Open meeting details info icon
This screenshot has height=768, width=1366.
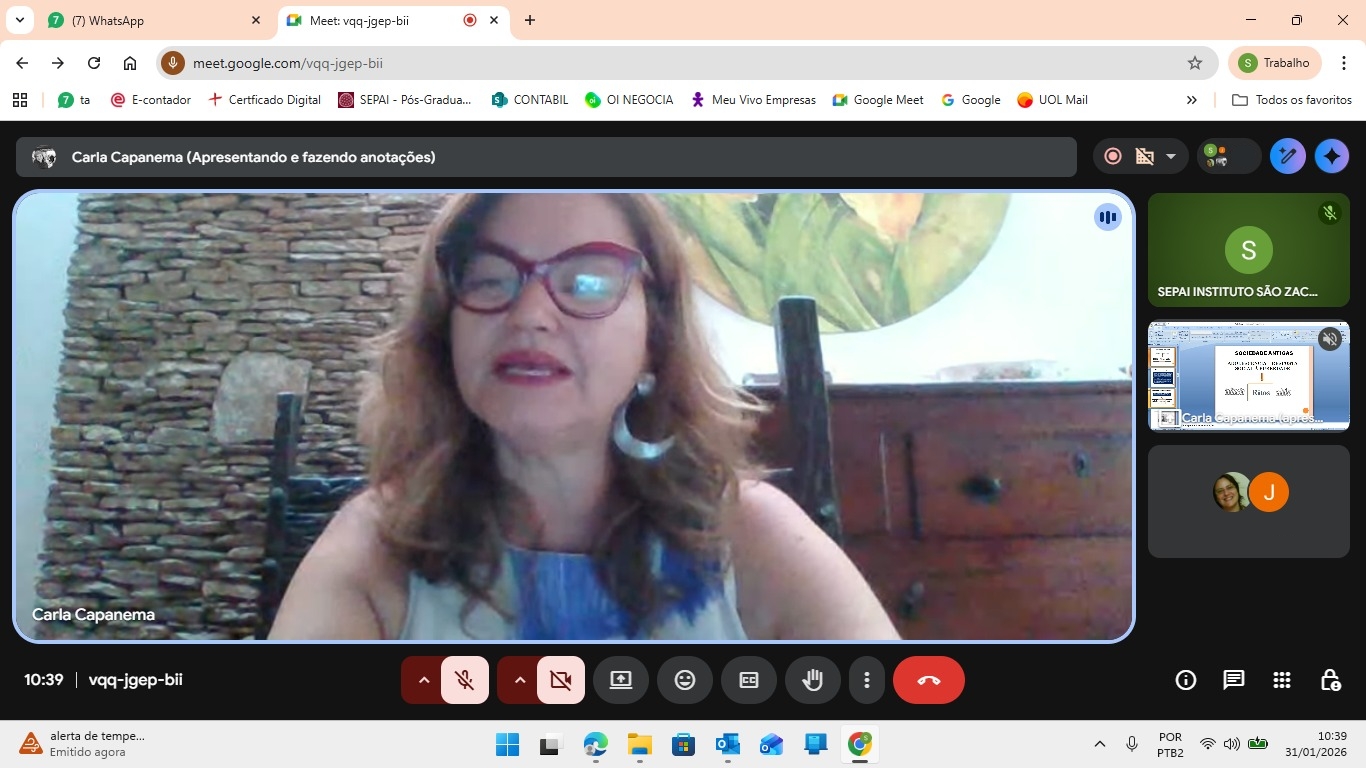pyautogui.click(x=1186, y=680)
